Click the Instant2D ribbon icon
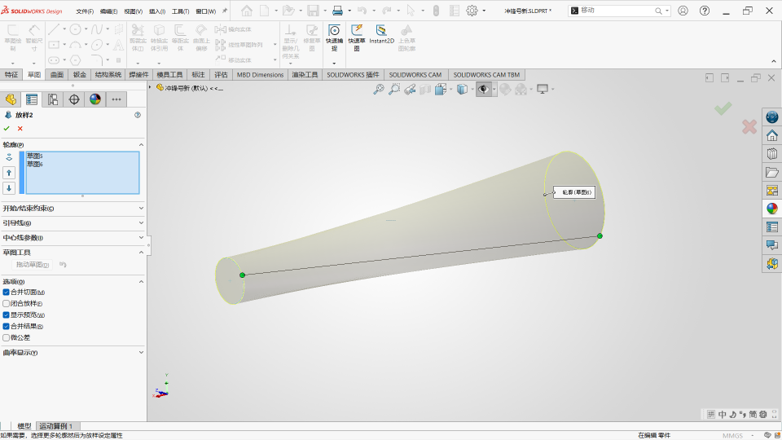 (382, 34)
